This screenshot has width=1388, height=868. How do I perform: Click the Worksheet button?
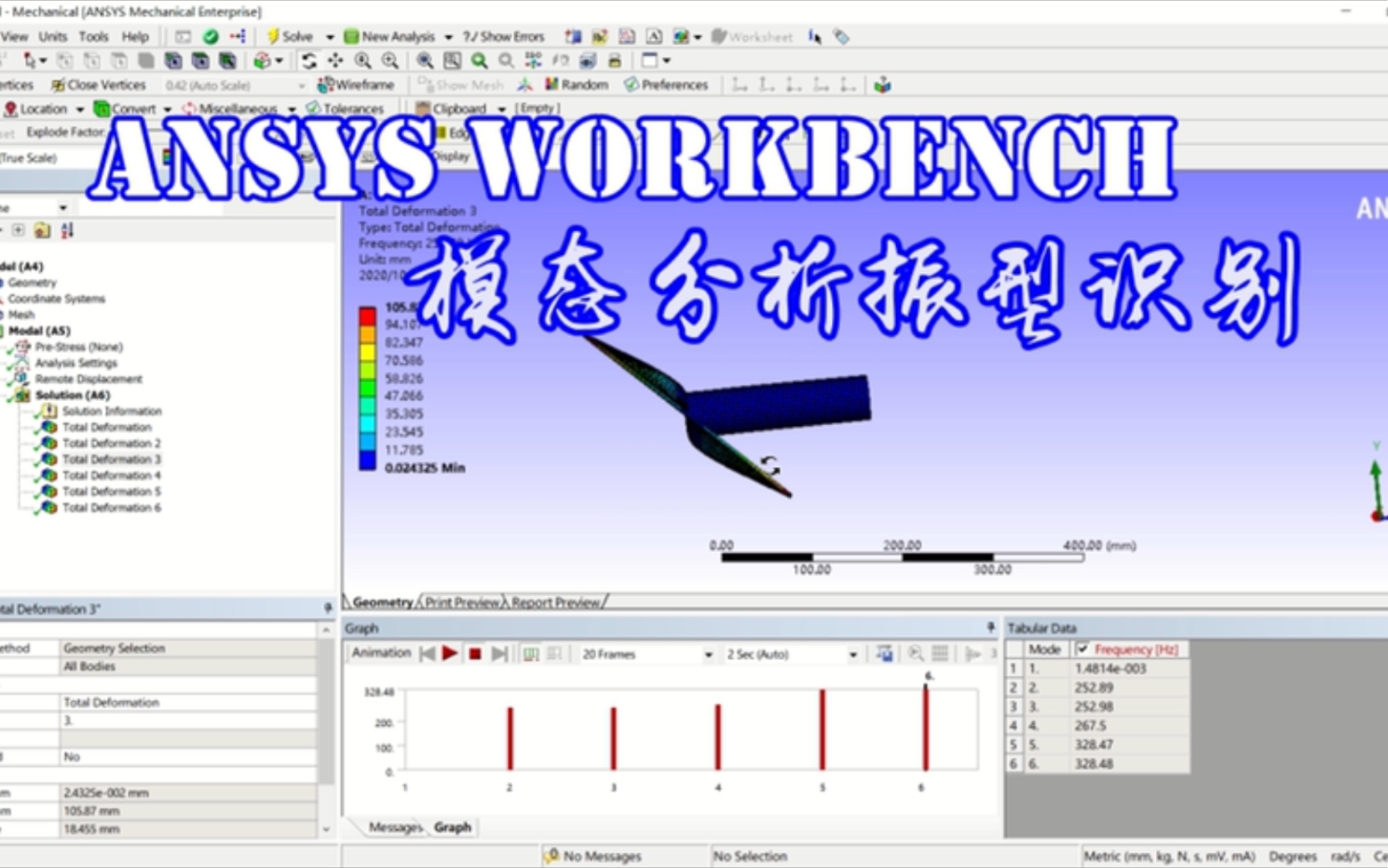pyautogui.click(x=751, y=37)
